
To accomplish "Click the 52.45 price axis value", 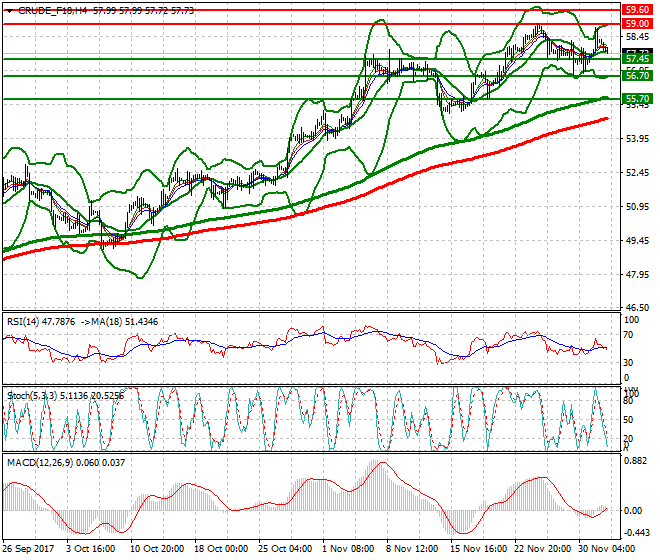I will pyautogui.click(x=637, y=173).
